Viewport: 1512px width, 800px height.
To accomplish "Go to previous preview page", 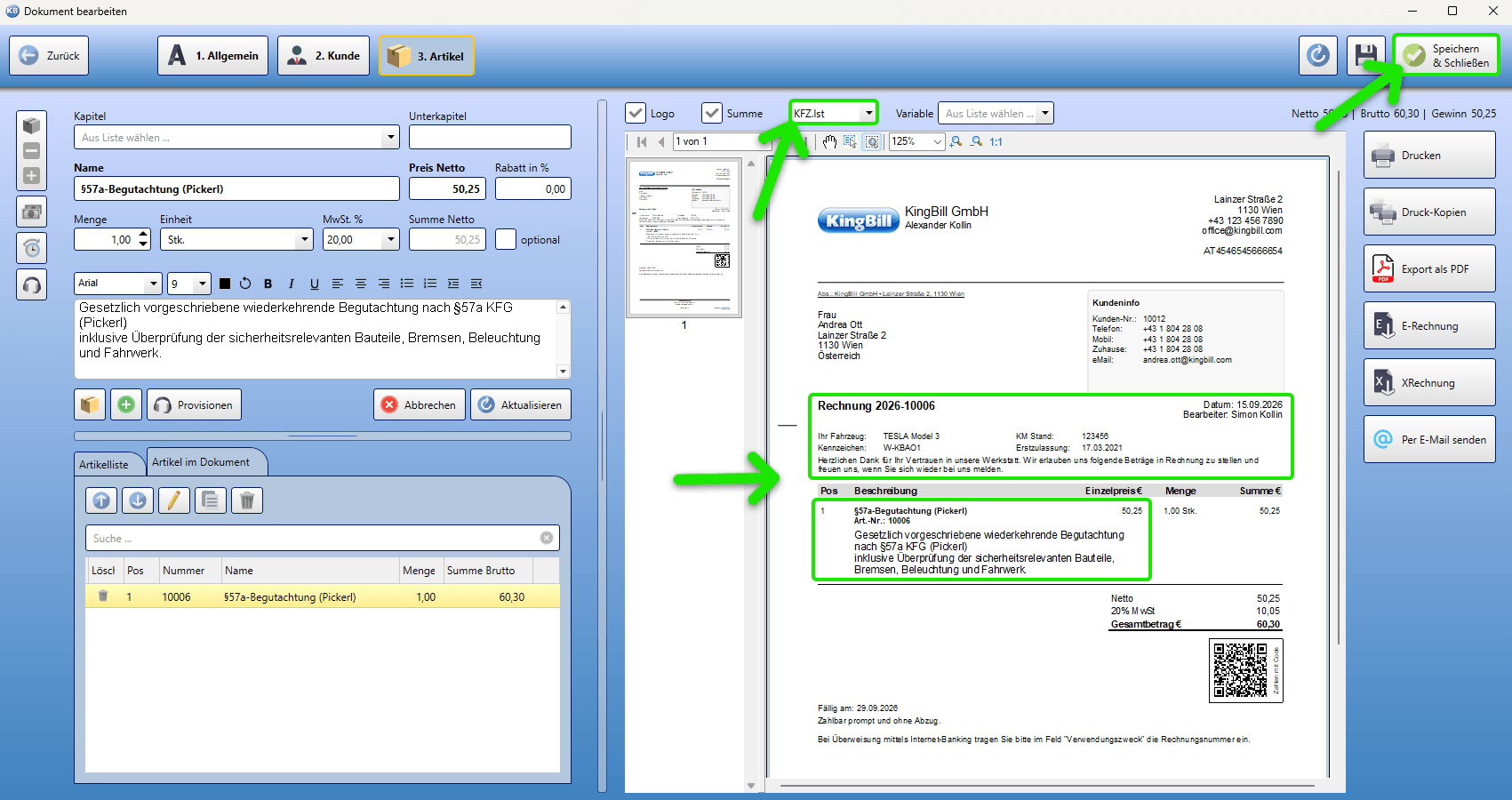I will [x=661, y=141].
